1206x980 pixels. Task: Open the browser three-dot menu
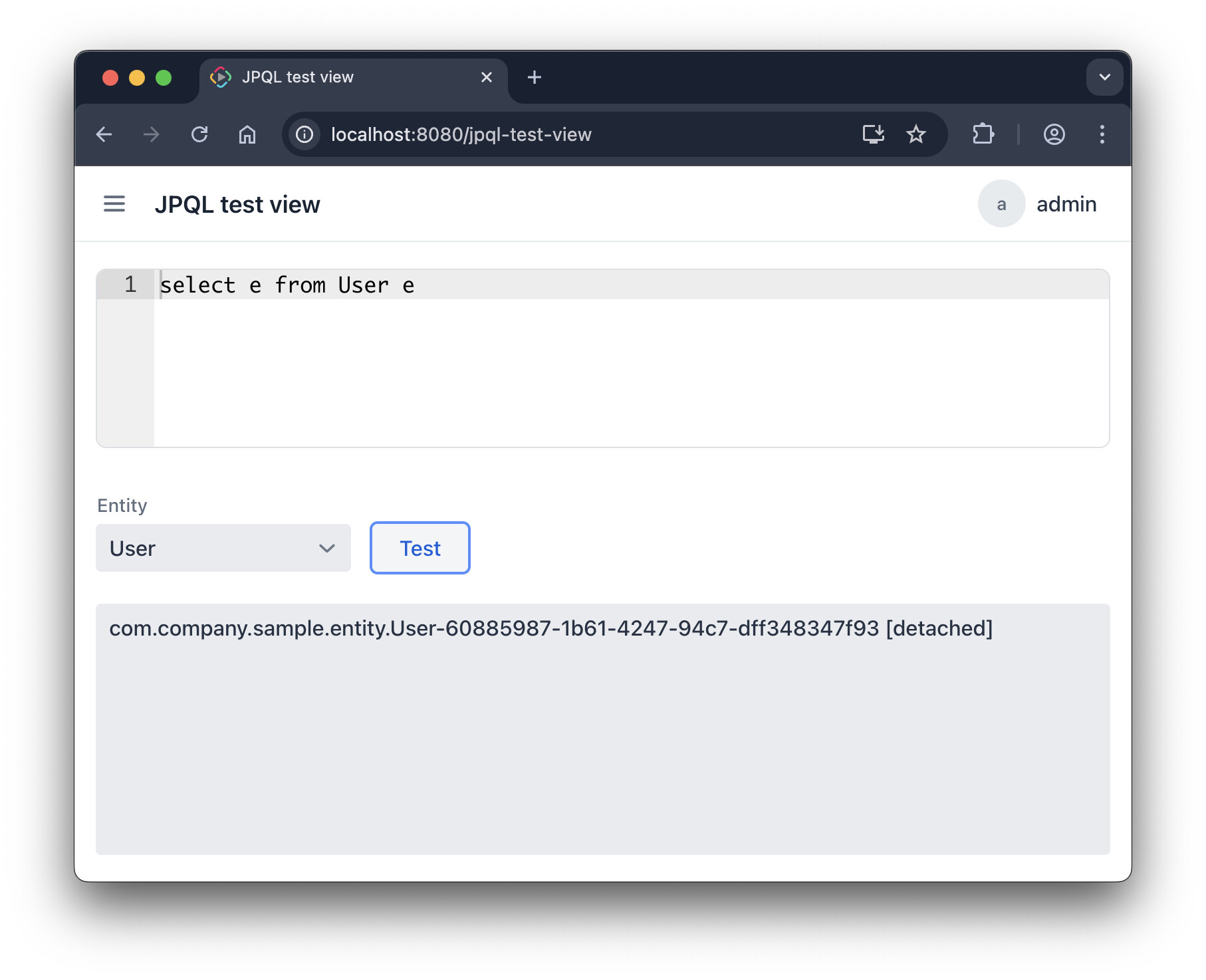pos(1102,135)
